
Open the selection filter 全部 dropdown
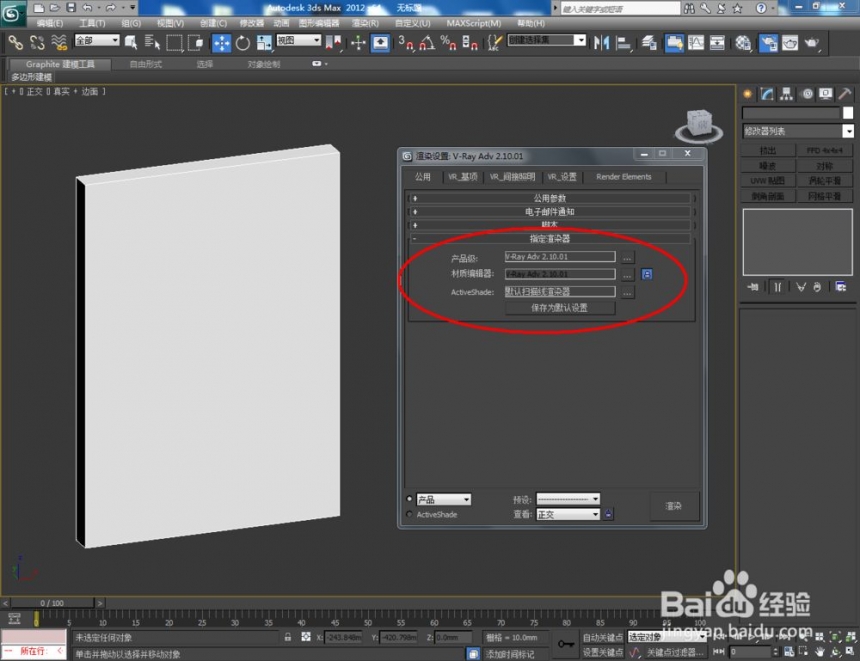tap(97, 40)
